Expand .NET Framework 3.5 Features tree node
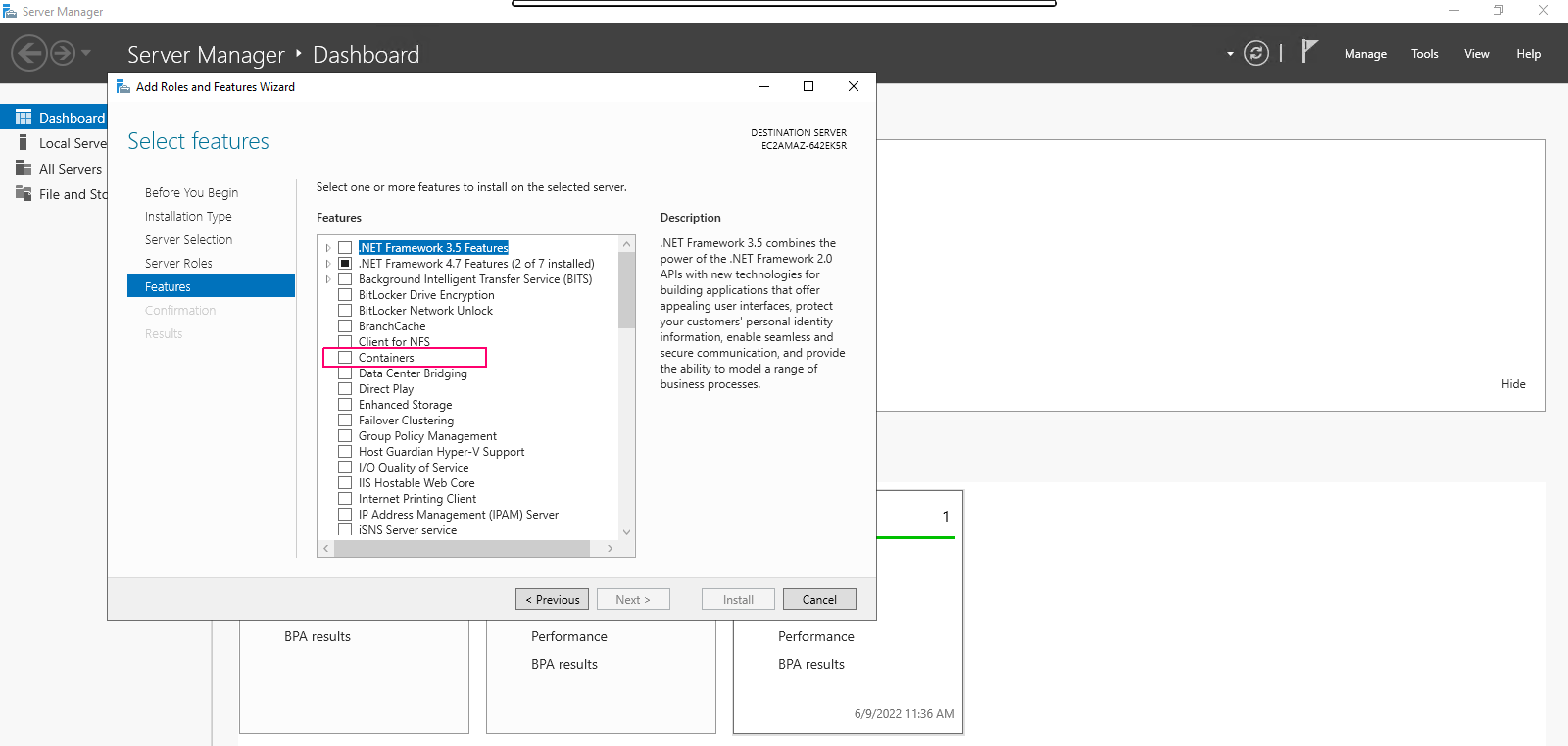The width and height of the screenshot is (1568, 746). [328, 248]
